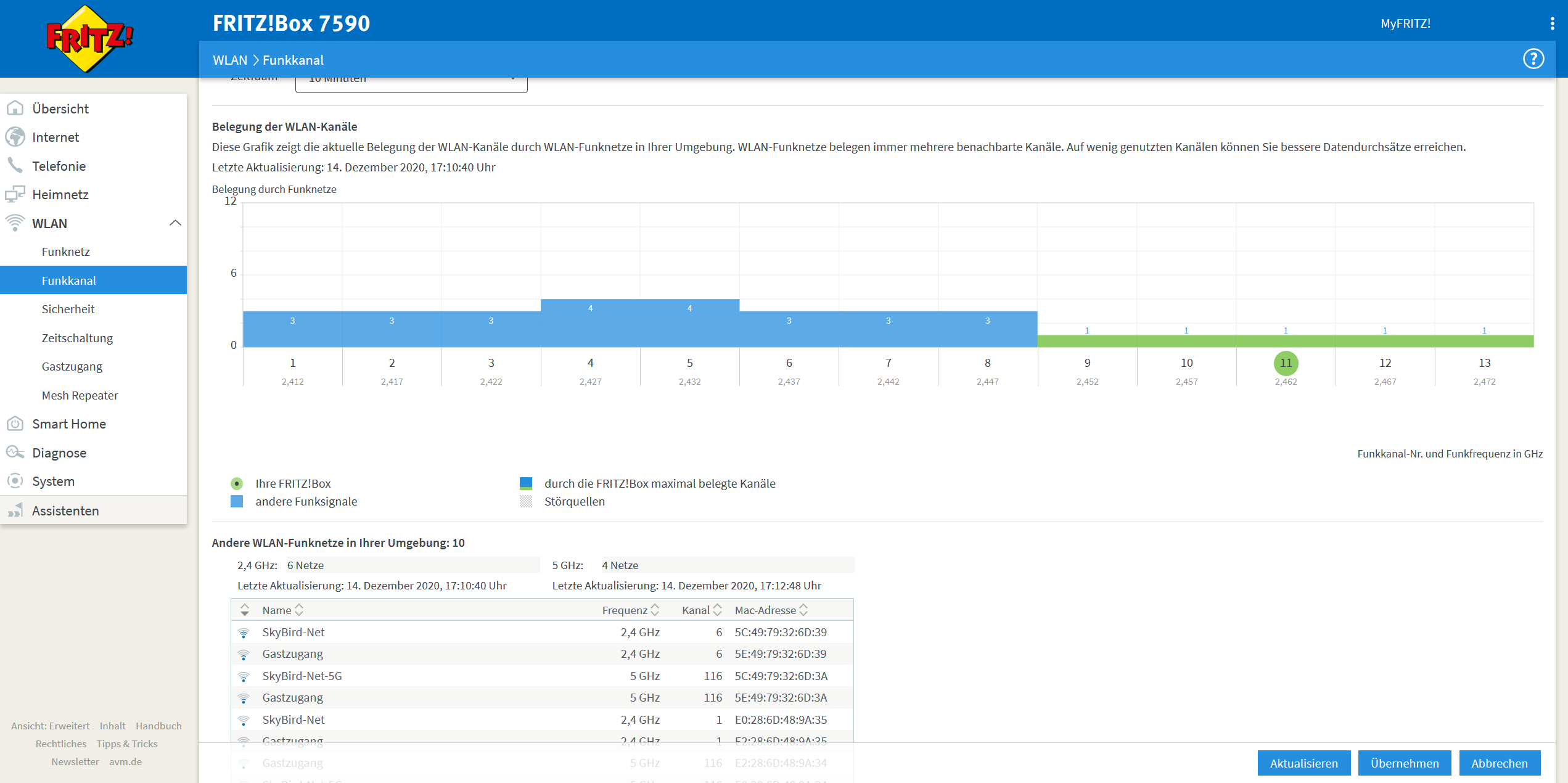The image size is (1568, 783).
Task: Click the FRITZ! logo
Action: 90,38
